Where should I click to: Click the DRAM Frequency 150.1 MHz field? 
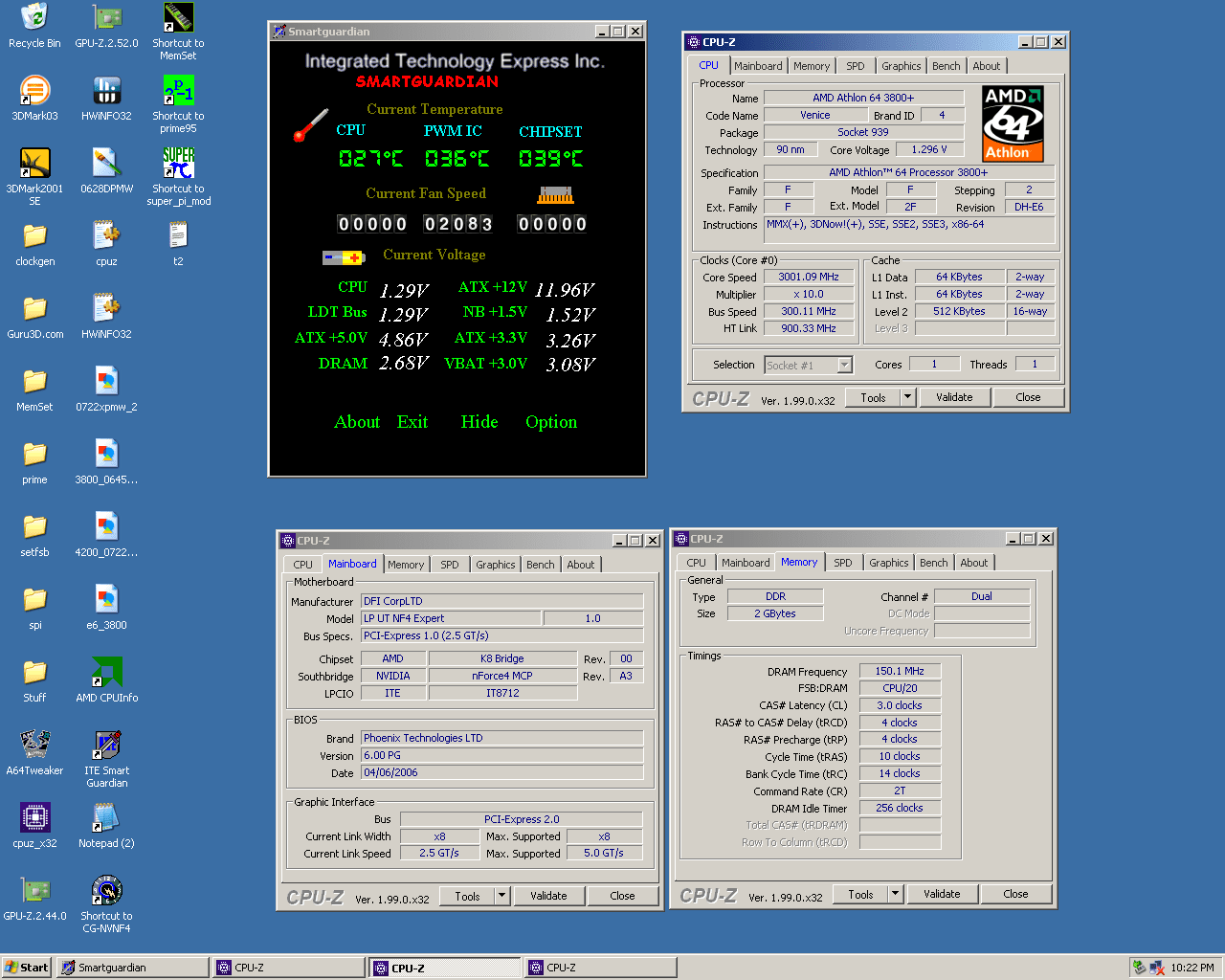pyautogui.click(x=900, y=671)
